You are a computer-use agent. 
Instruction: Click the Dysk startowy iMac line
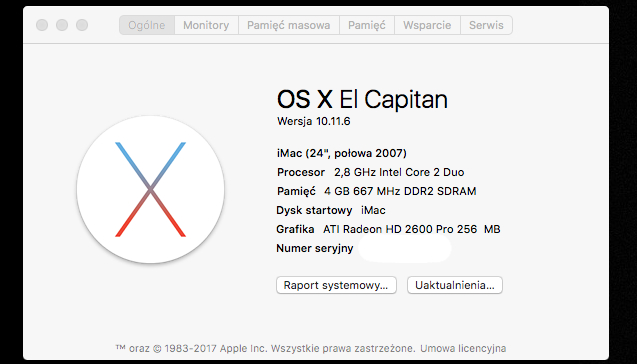click(331, 210)
